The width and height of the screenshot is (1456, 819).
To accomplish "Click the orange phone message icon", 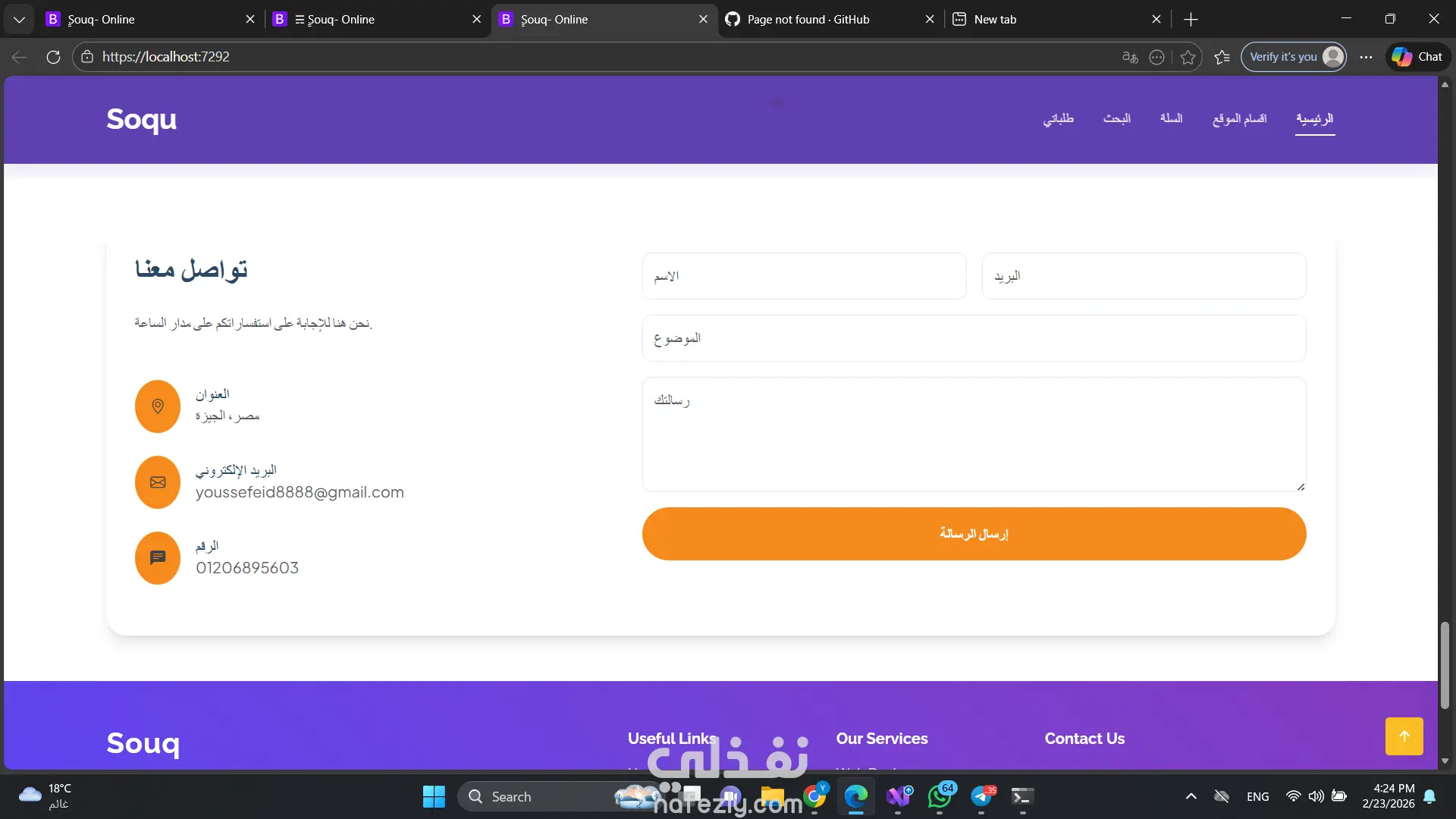I will [x=158, y=558].
